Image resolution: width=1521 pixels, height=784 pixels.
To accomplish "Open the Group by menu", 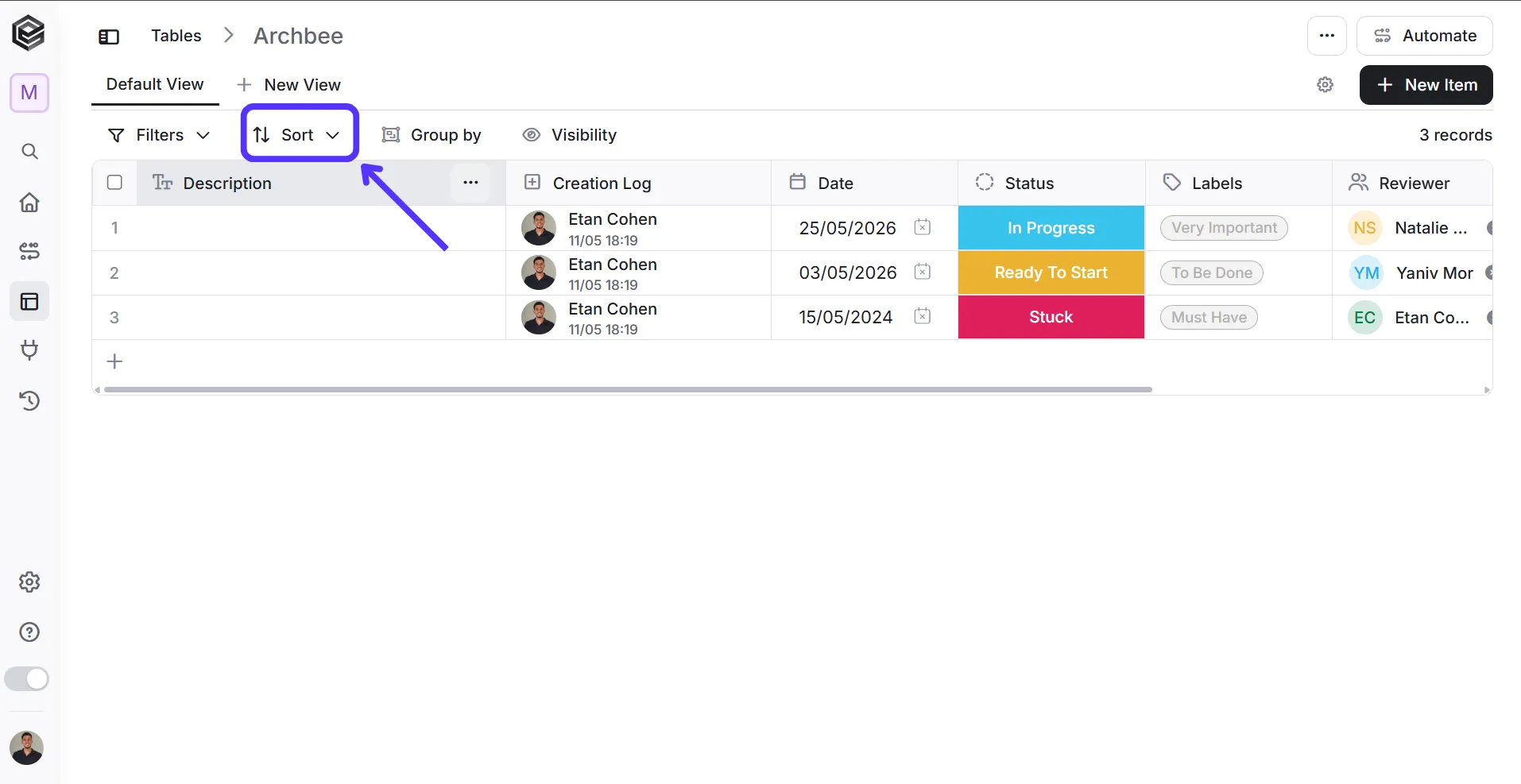I will (x=432, y=135).
